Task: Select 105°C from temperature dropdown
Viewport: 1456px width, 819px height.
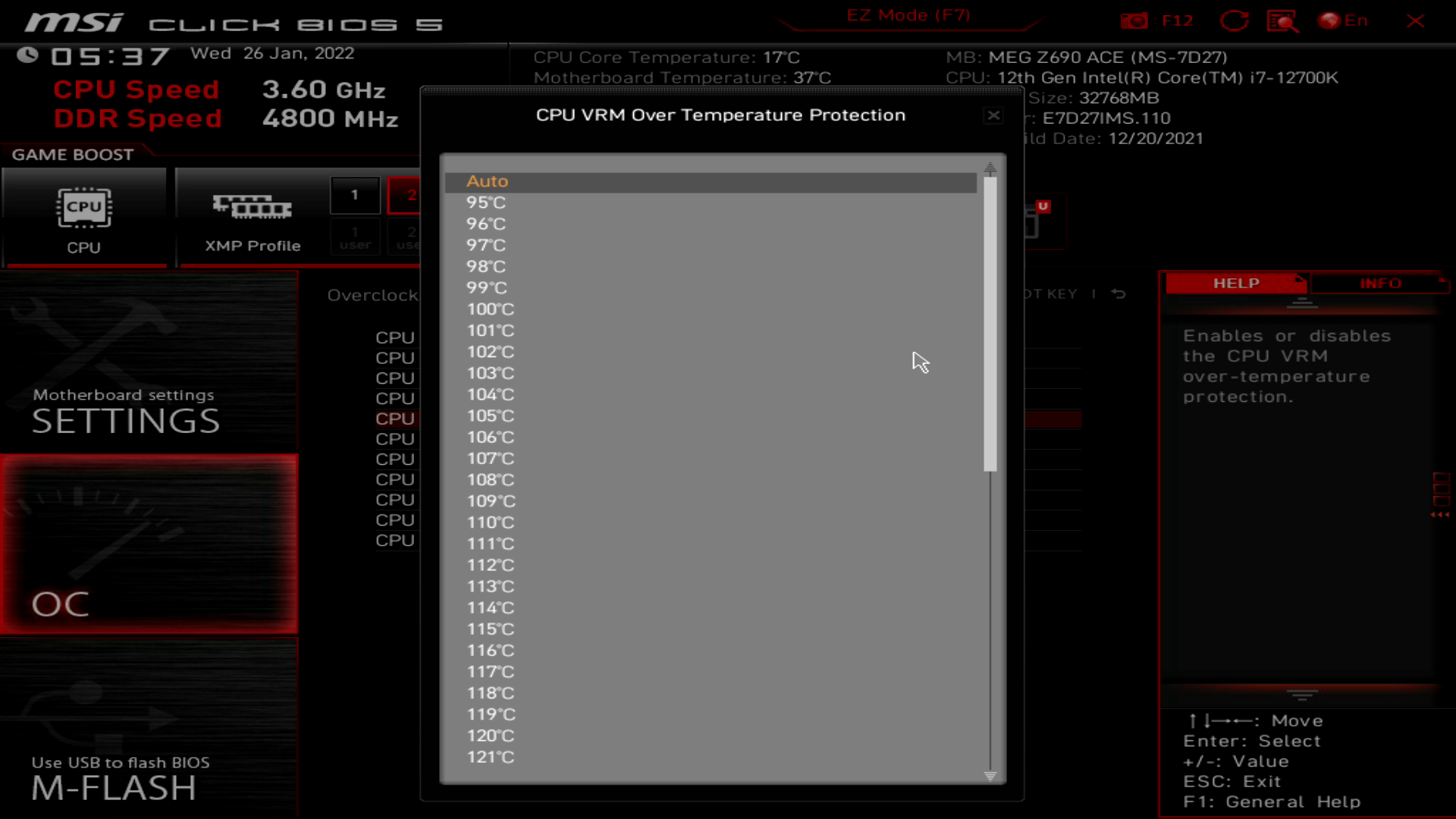Action: click(x=490, y=415)
